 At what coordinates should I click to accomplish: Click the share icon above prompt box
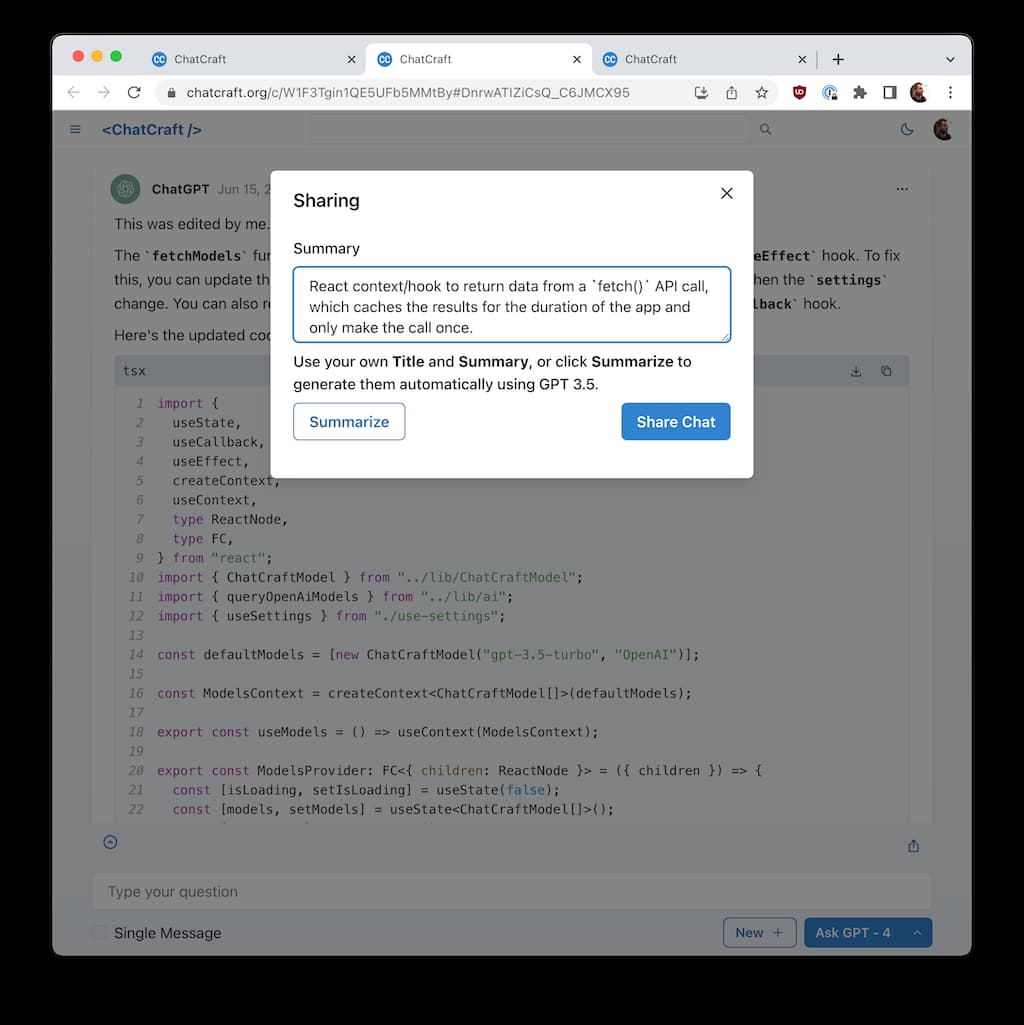pyautogui.click(x=913, y=846)
